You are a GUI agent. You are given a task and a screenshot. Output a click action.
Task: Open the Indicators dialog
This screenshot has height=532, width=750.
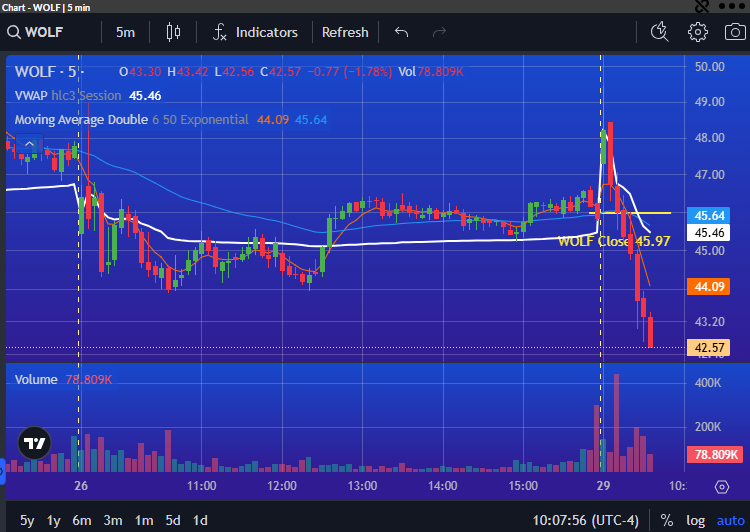pos(255,33)
